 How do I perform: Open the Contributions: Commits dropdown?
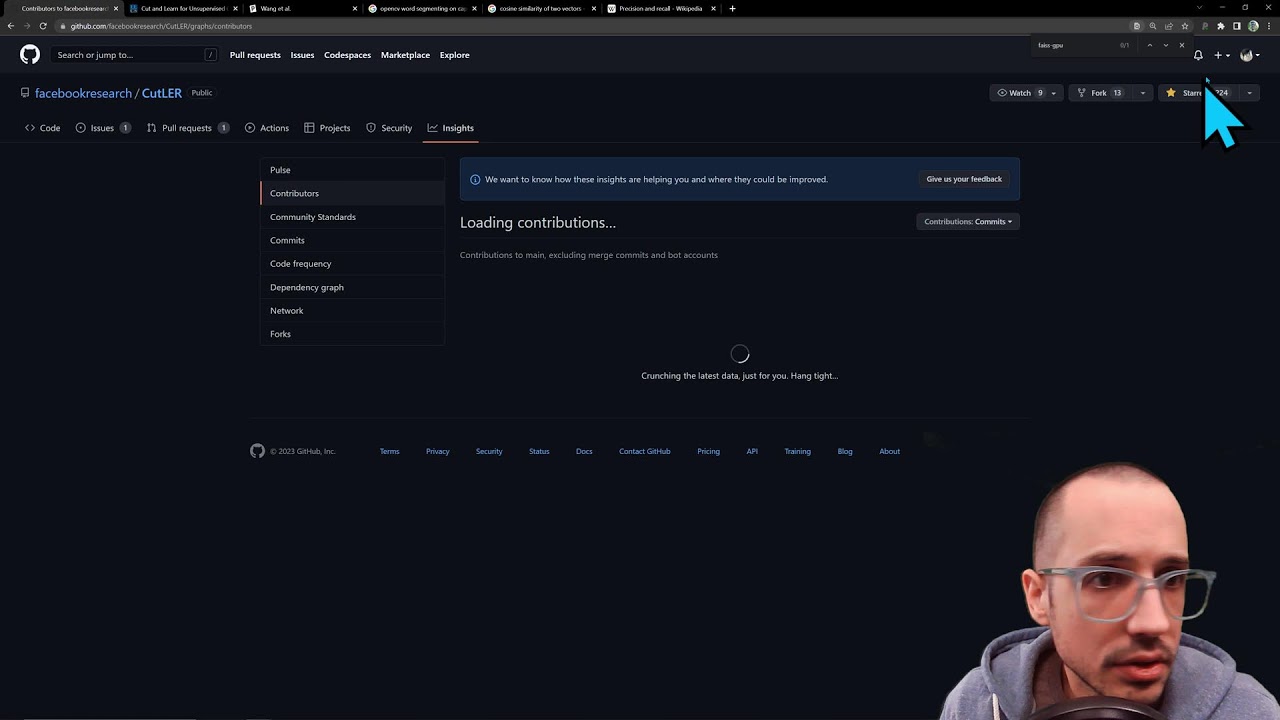(x=967, y=222)
